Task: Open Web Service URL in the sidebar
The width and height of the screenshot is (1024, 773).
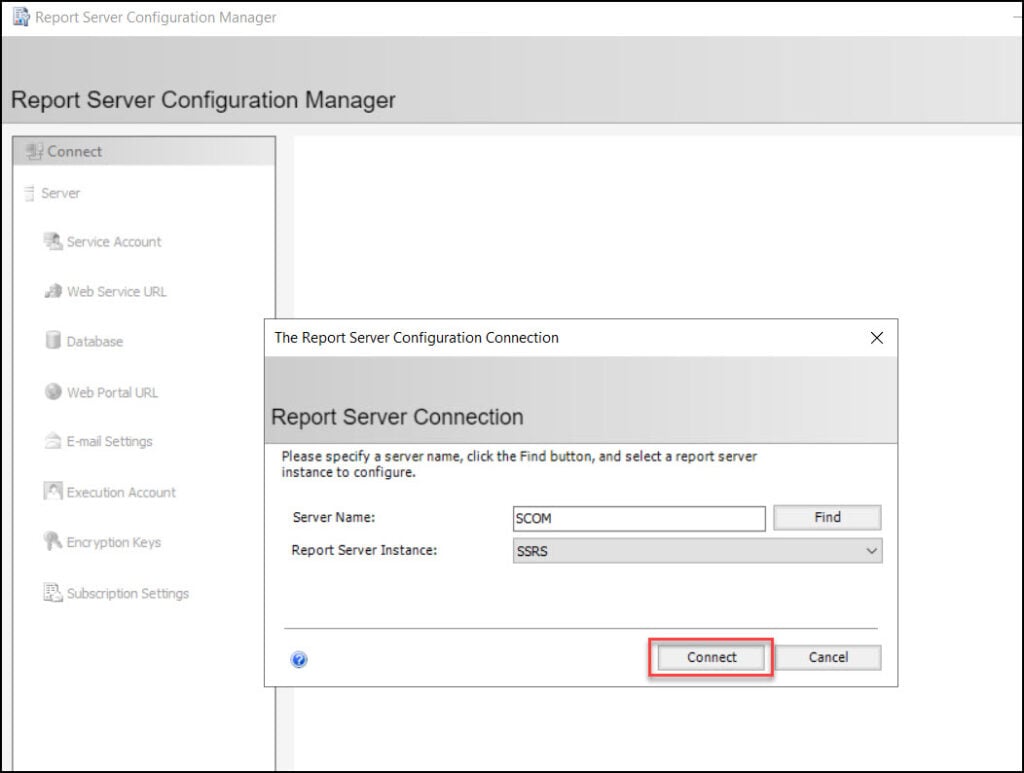Action: click(105, 291)
